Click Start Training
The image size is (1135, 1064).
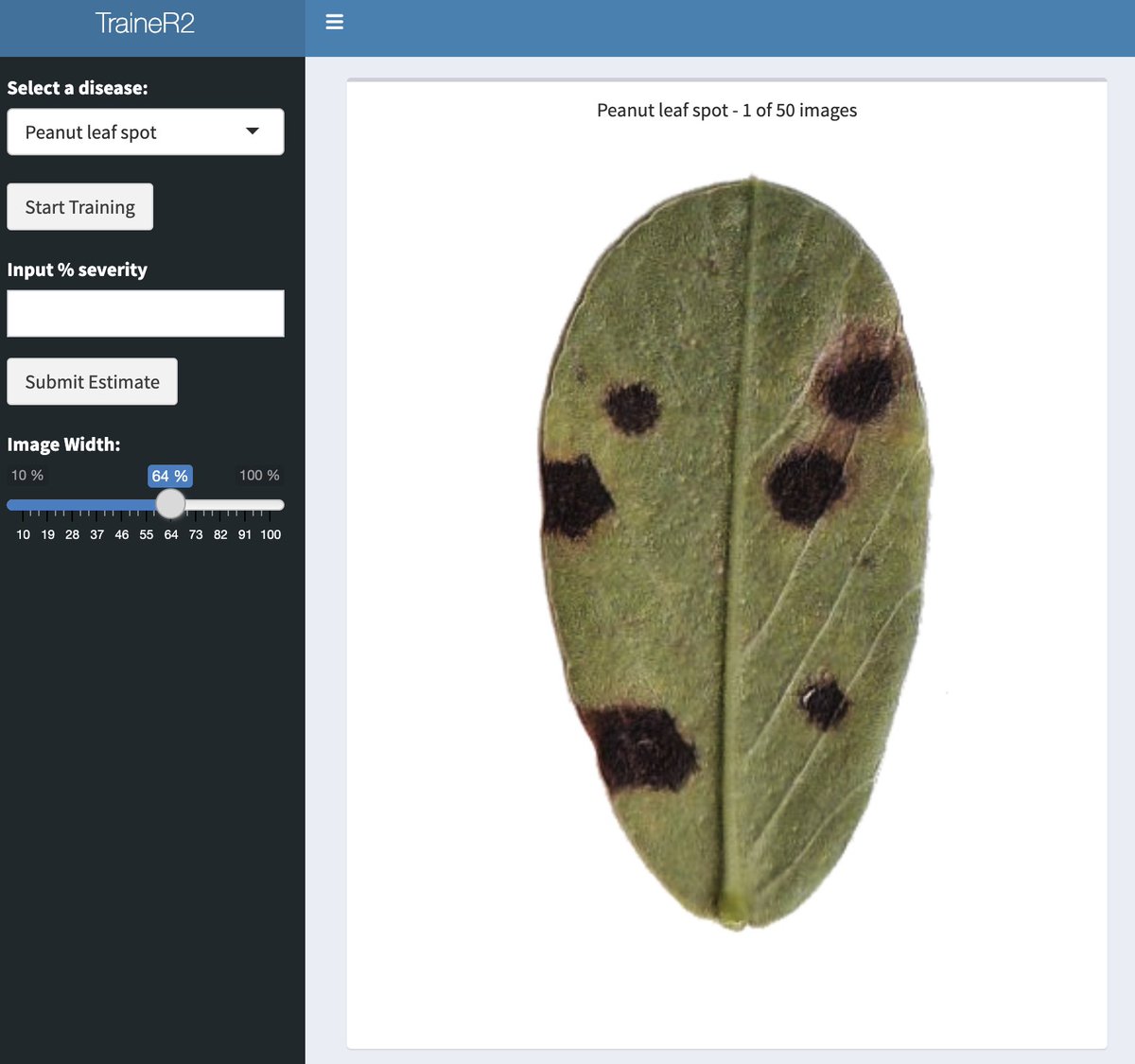point(79,206)
